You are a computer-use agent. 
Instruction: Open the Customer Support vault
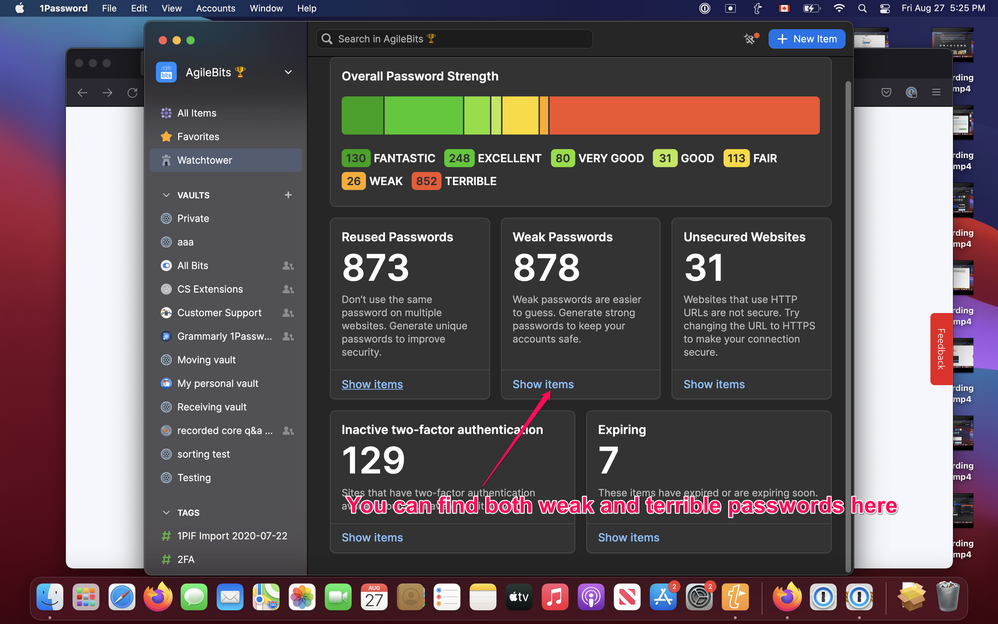tap(219, 313)
